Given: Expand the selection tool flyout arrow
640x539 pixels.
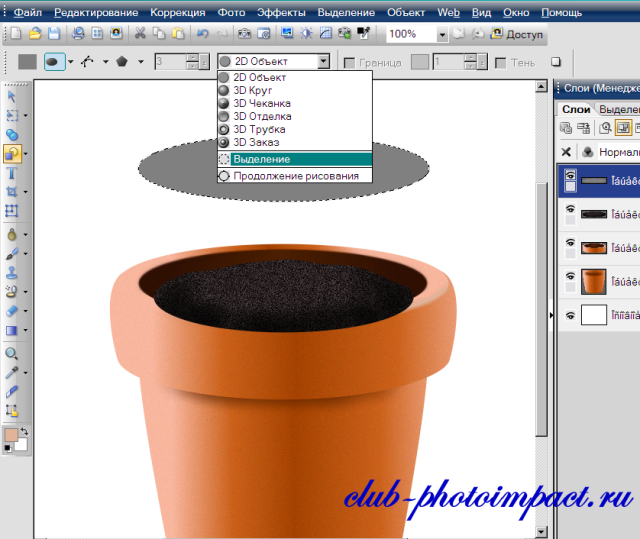Looking at the screenshot, I should point(26,116).
